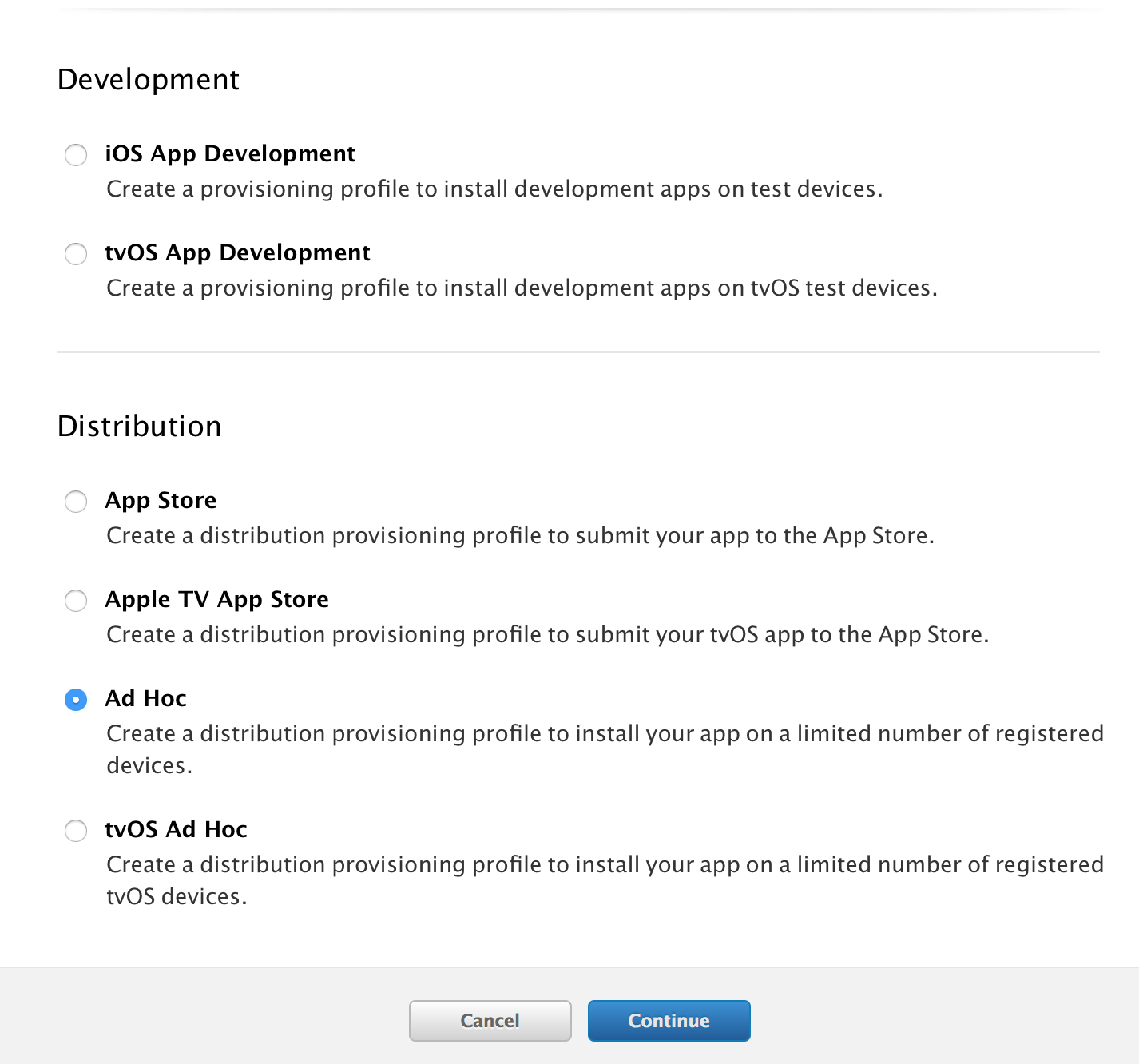This screenshot has width=1139, height=1064.
Task: Select the iOS App Development radio button
Action: coord(76,155)
